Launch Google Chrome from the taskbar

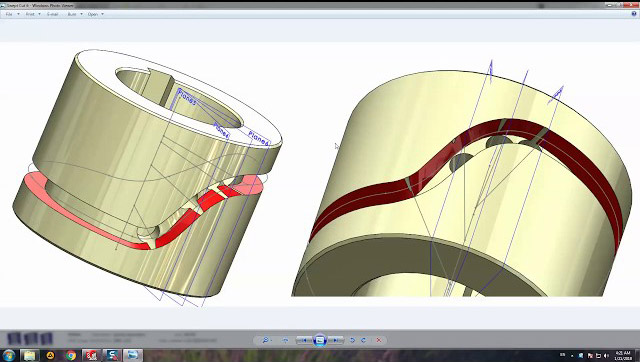(71, 355)
